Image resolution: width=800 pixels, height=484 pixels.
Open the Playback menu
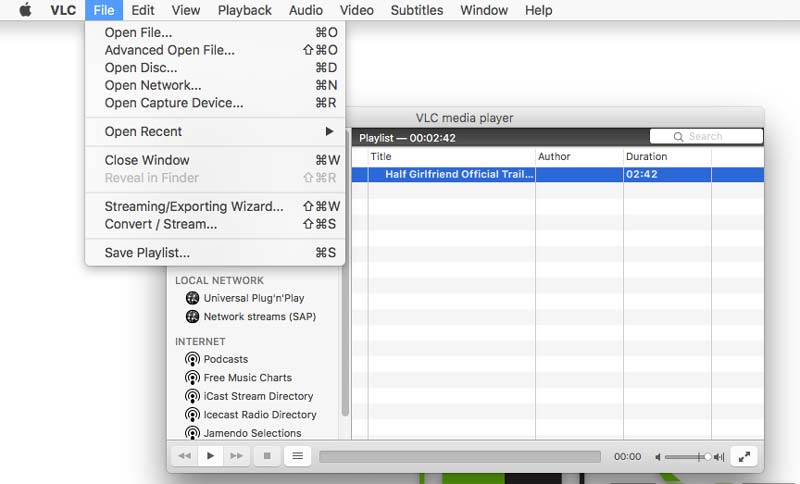244,10
